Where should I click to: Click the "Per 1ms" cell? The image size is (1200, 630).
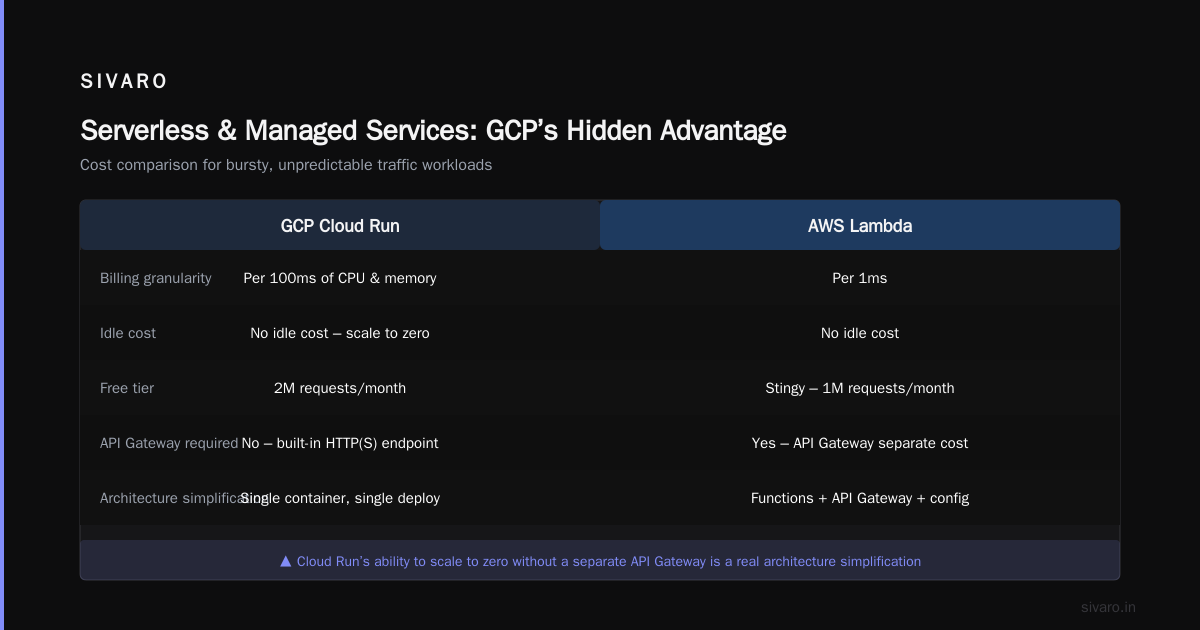(860, 278)
